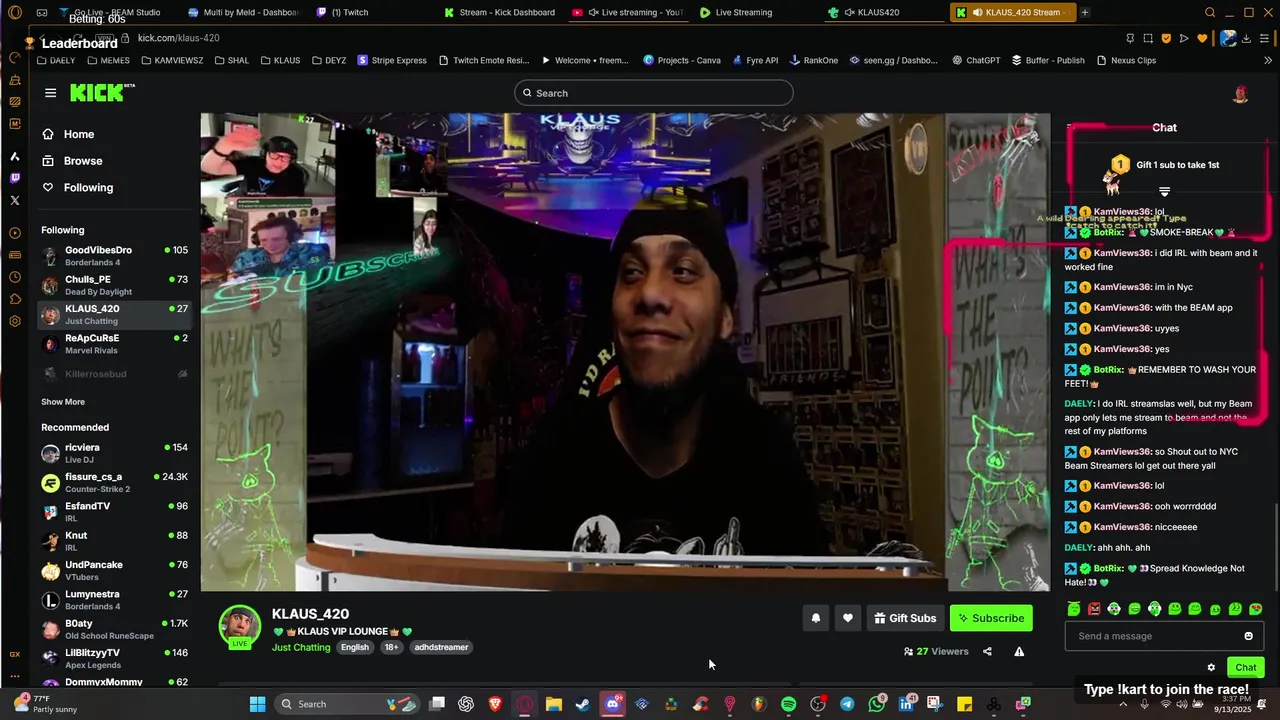
Task: Open Windows Start menu
Action: coord(257,704)
